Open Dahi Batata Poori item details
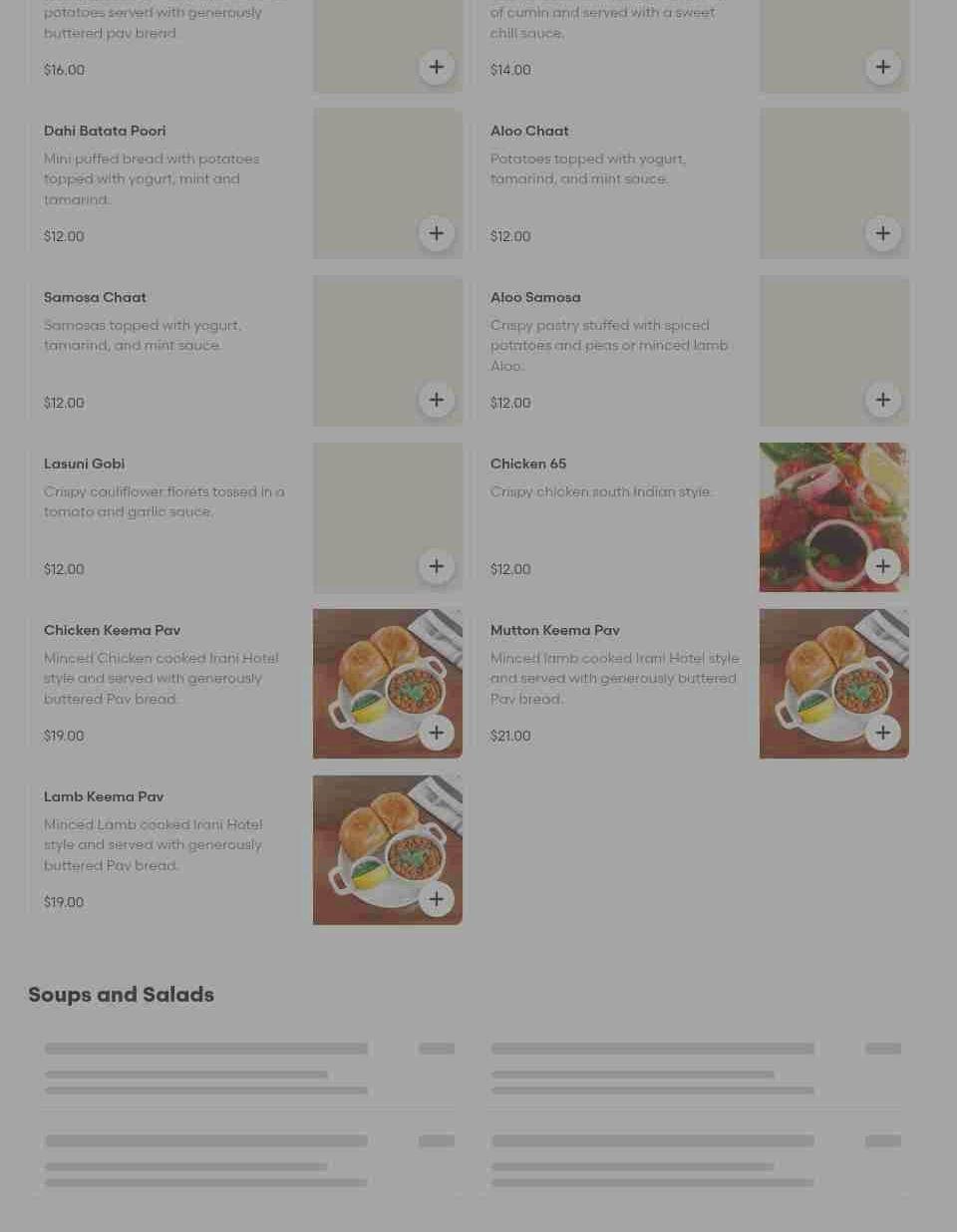 click(x=105, y=131)
